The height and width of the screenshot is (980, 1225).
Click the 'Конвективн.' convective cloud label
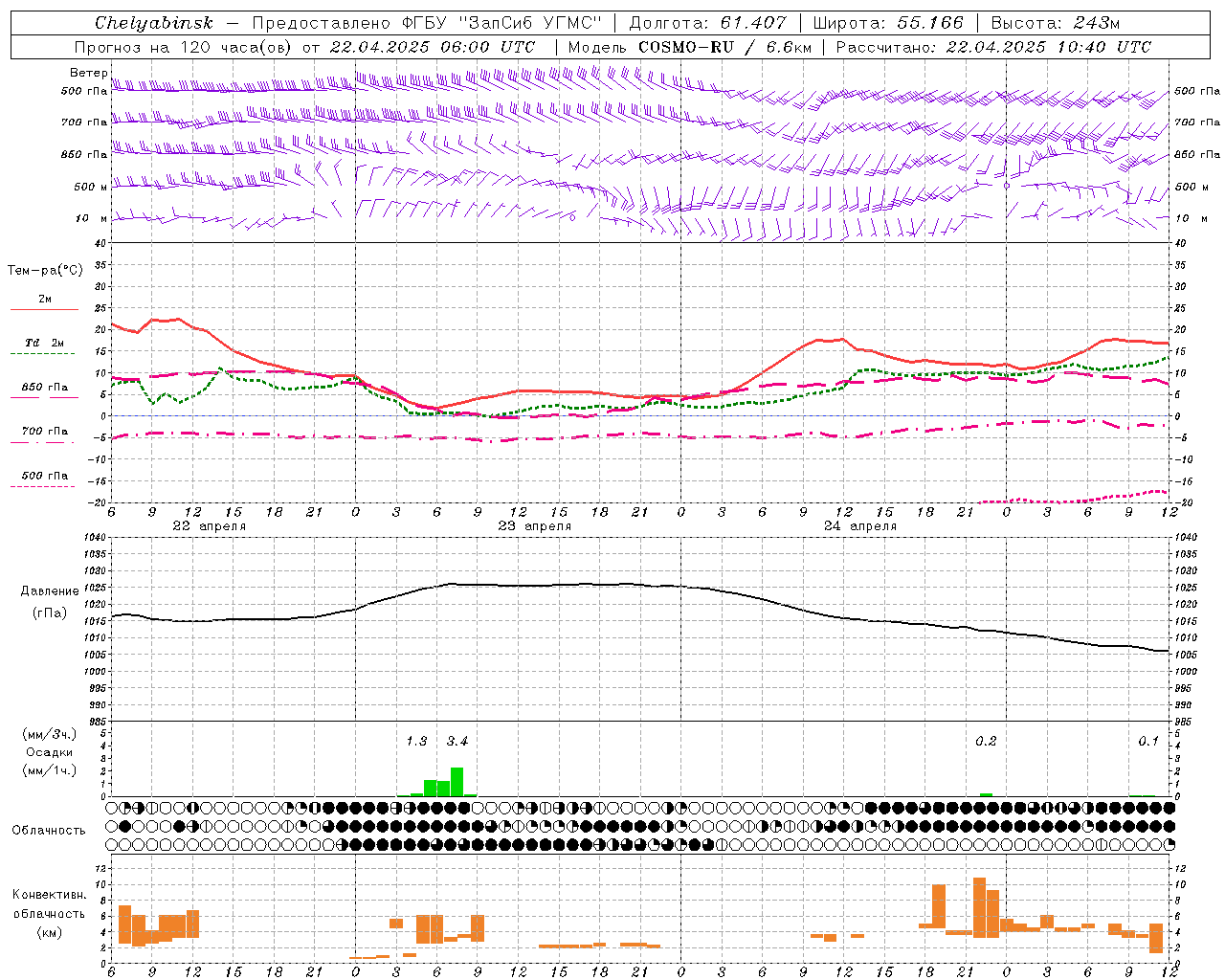click(50, 895)
